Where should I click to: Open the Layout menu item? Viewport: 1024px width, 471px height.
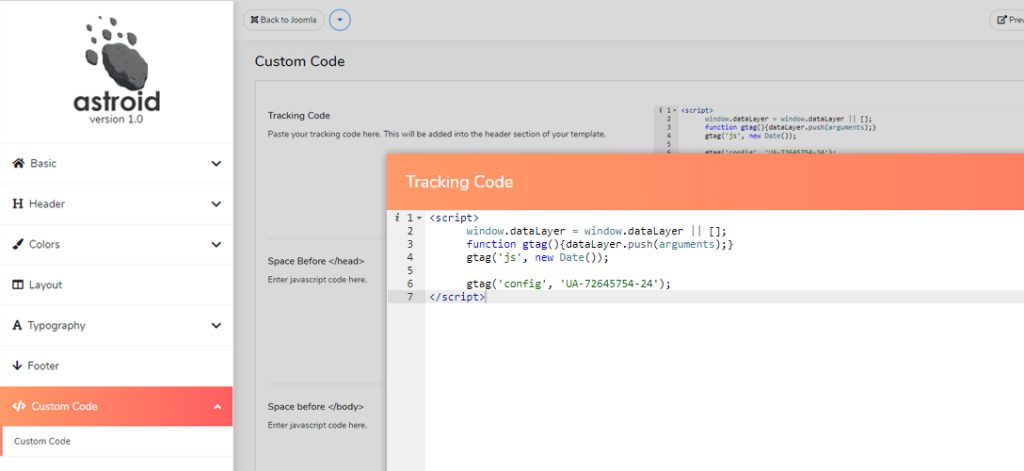[116, 285]
